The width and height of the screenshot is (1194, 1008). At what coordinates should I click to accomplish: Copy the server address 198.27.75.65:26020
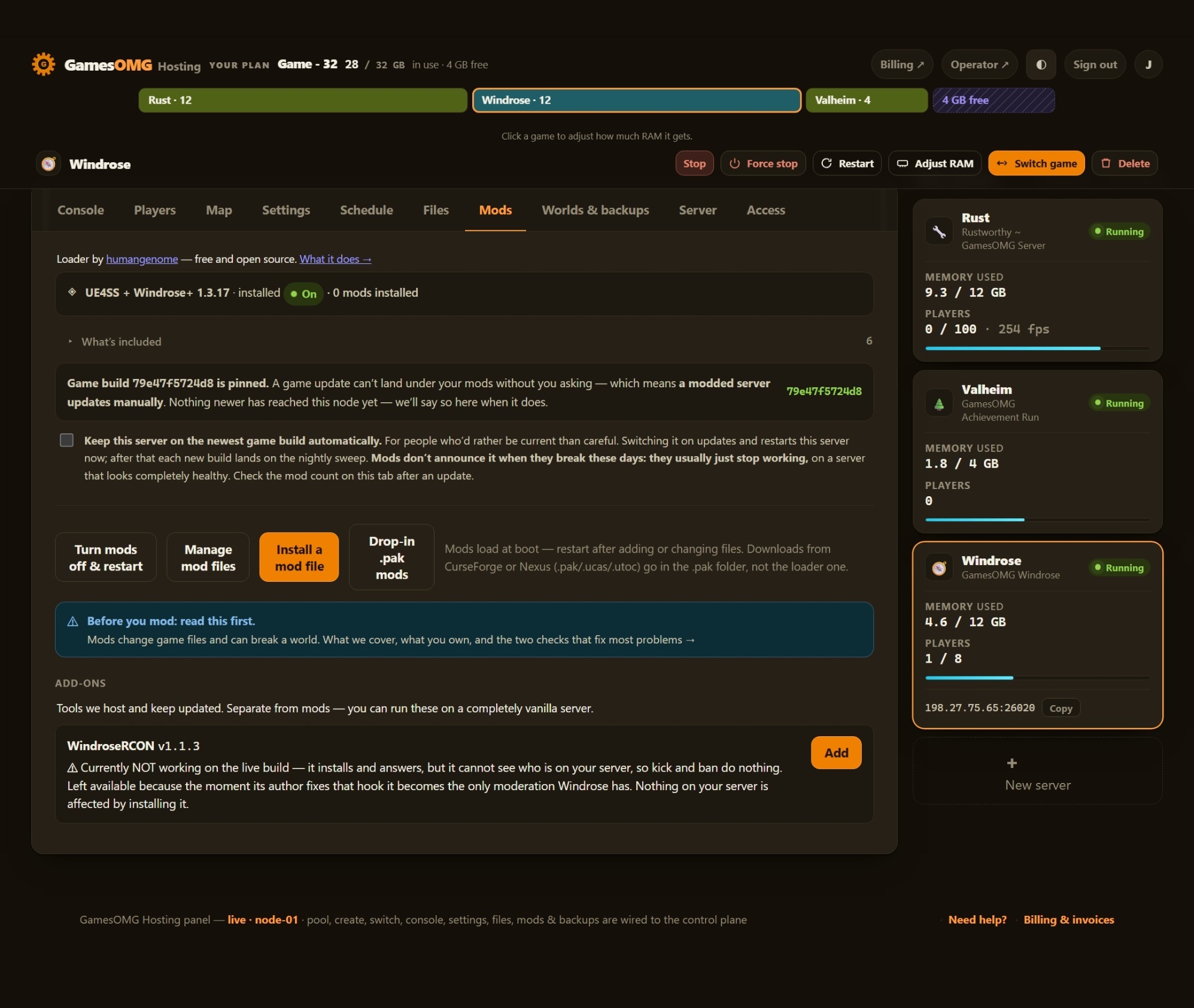[x=1061, y=708]
